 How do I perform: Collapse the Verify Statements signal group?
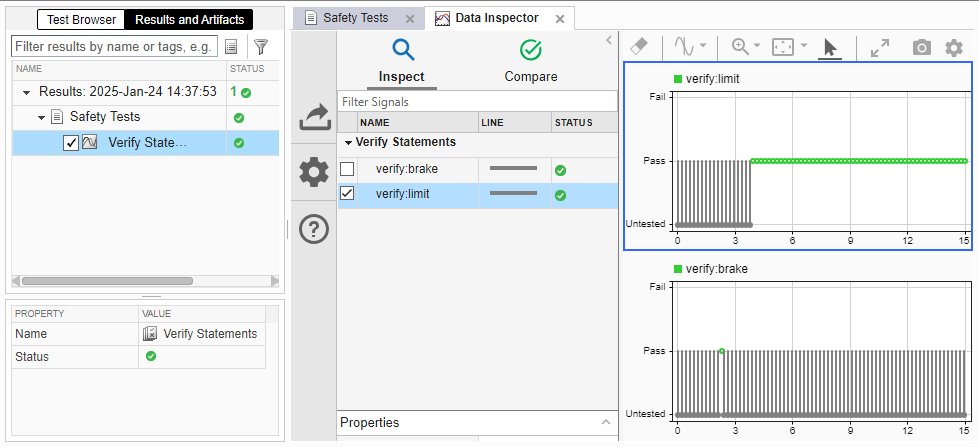348,142
